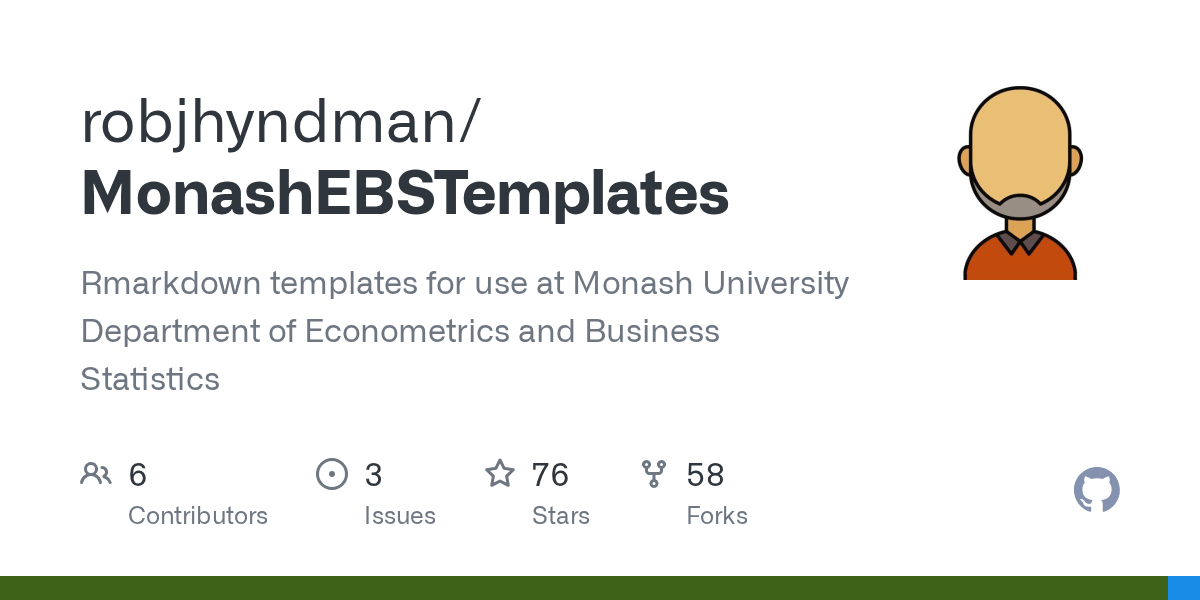Open the MonashEBSTemplates repository title
Viewport: 1200px width, 600px height.
click(405, 195)
